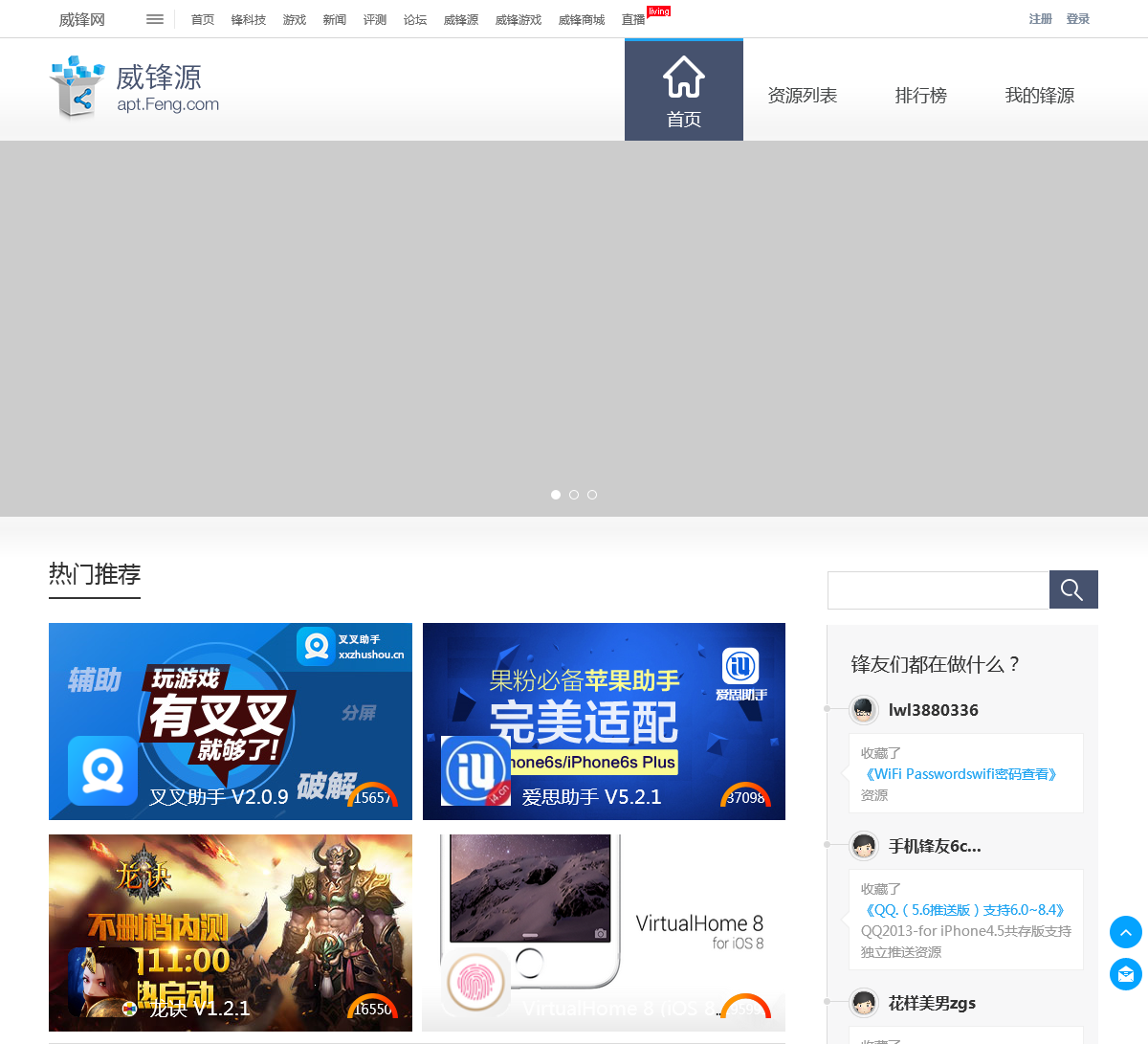Click the search magnifier button
The height and width of the screenshot is (1044, 1148).
click(1073, 589)
